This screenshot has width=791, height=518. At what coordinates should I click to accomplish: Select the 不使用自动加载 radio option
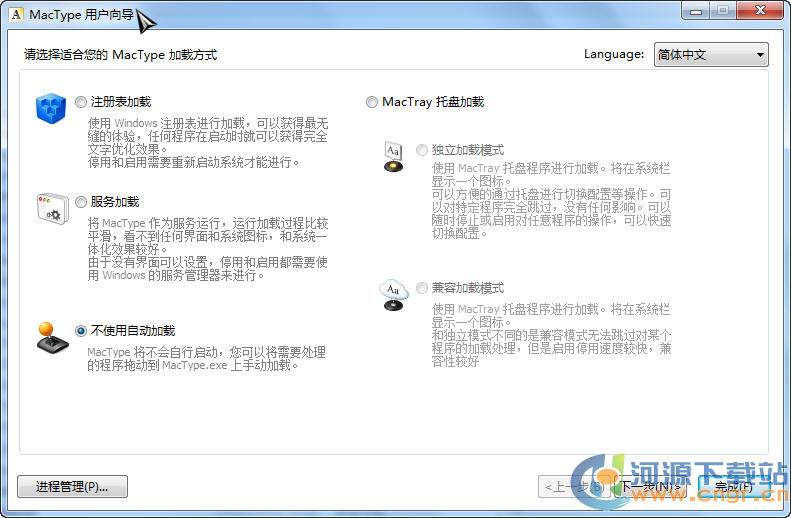(x=81, y=331)
